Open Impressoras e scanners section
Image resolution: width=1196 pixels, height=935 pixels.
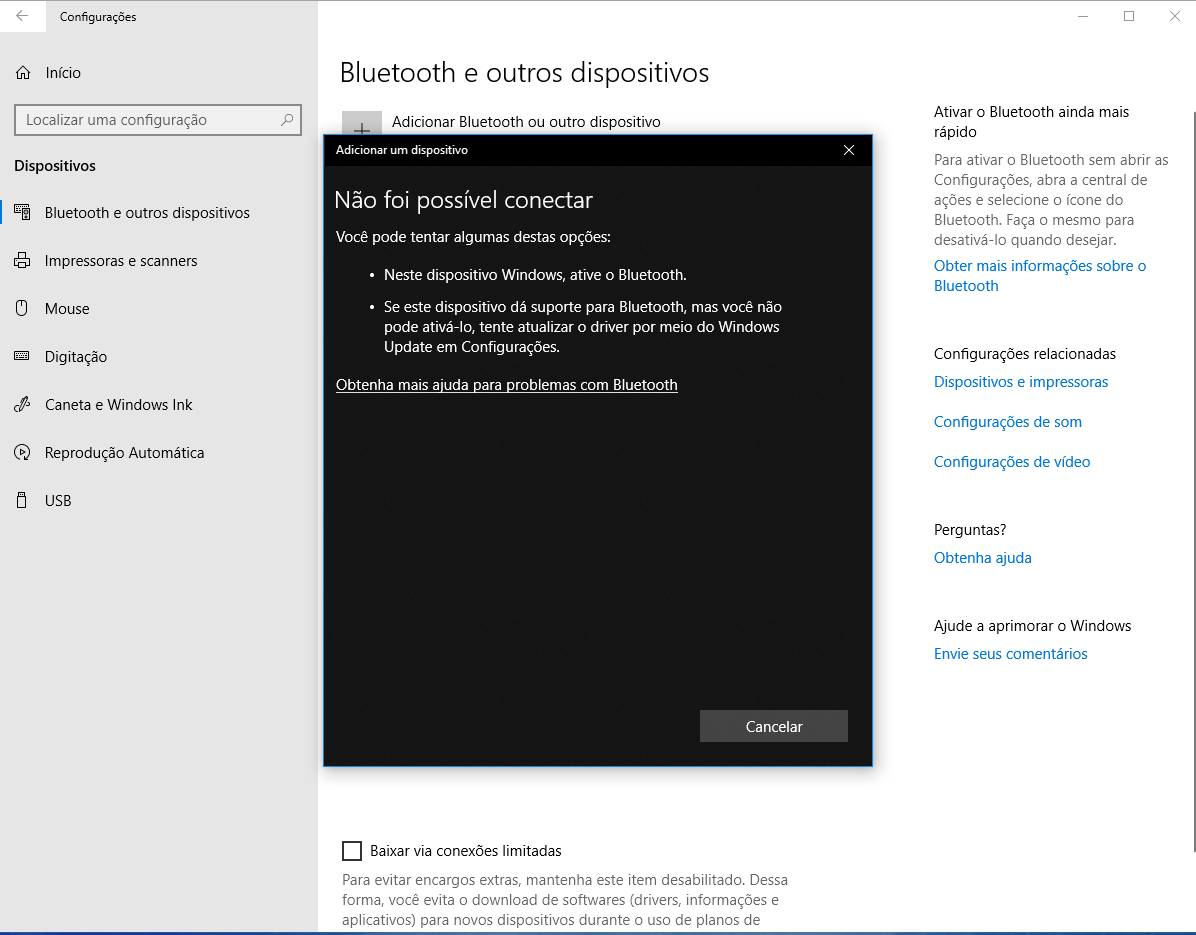[x=121, y=260]
